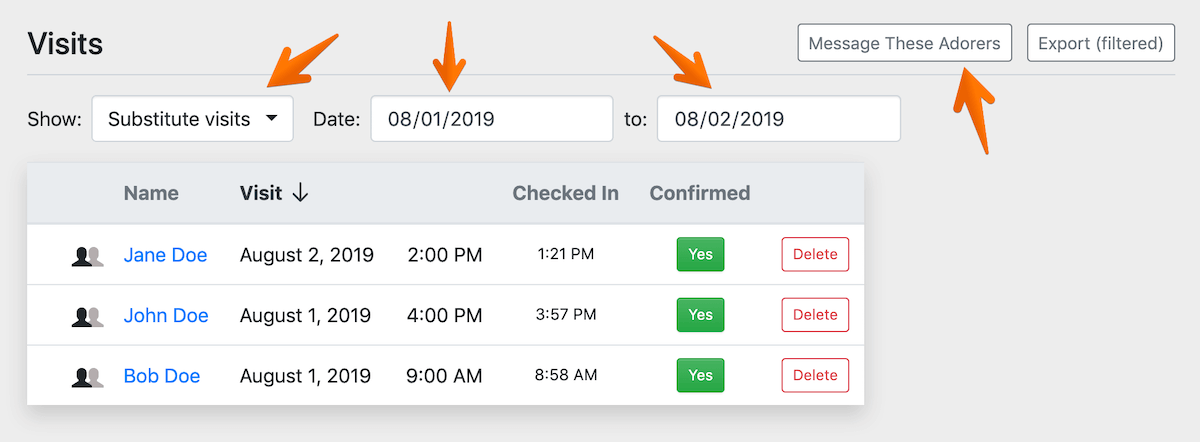
Task: Sort by the Confirmed column header
Action: click(699, 194)
